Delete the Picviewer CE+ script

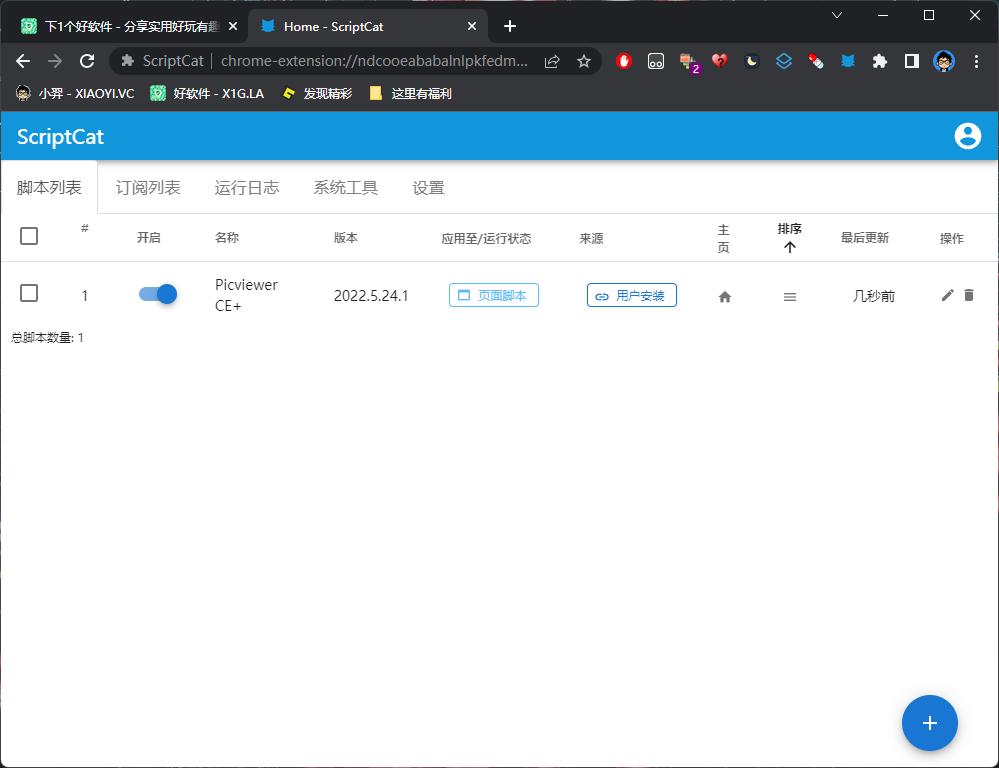click(x=969, y=295)
